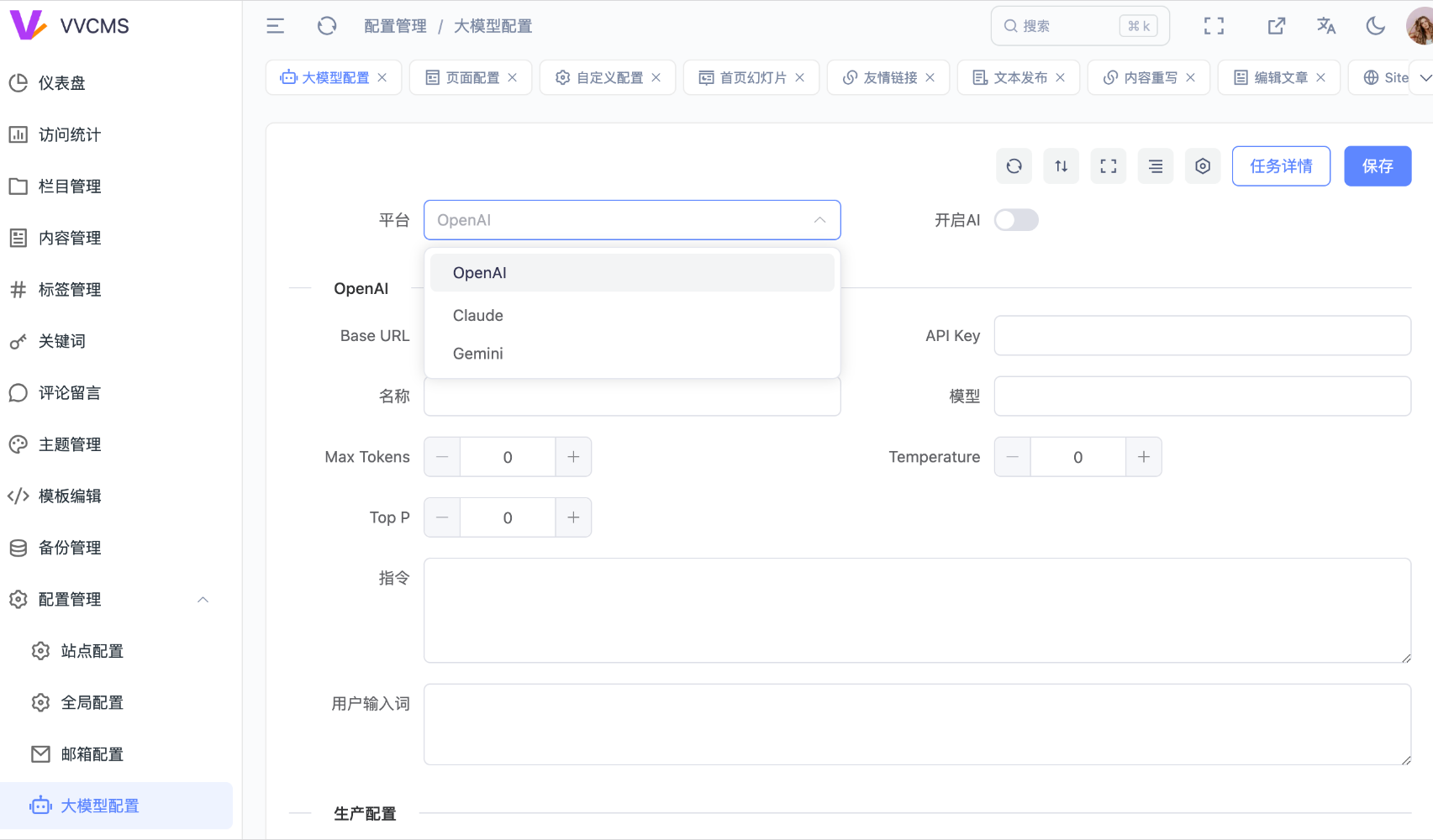1433x840 pixels.
Task: Close the 编辑文章 tab
Action: pos(1321,77)
